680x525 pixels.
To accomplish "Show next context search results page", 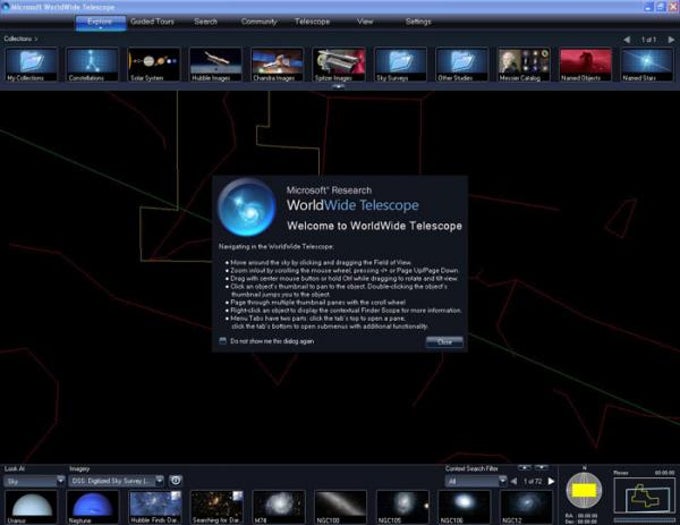I will coord(551,481).
